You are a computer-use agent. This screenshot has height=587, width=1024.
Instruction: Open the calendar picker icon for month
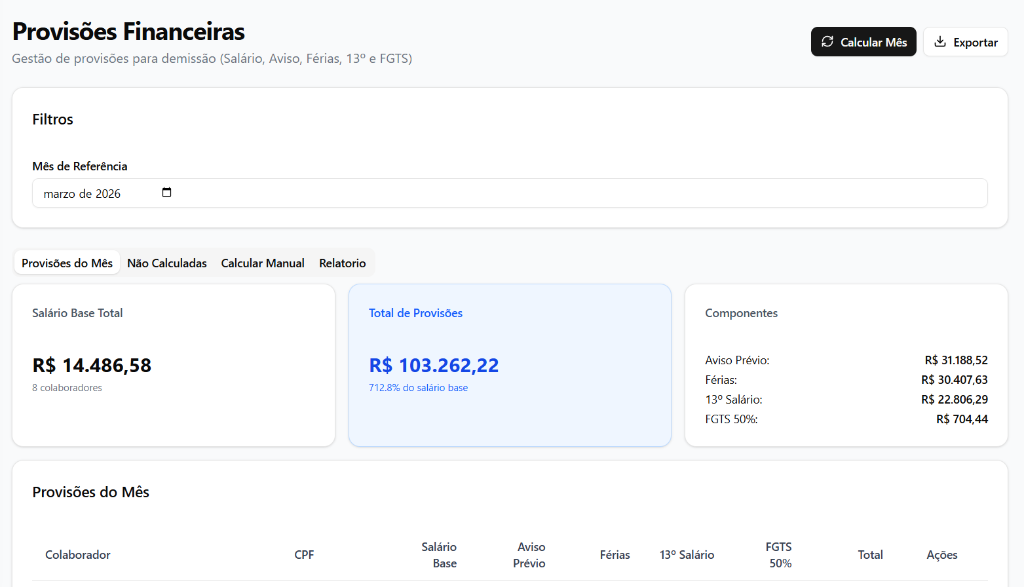click(167, 193)
